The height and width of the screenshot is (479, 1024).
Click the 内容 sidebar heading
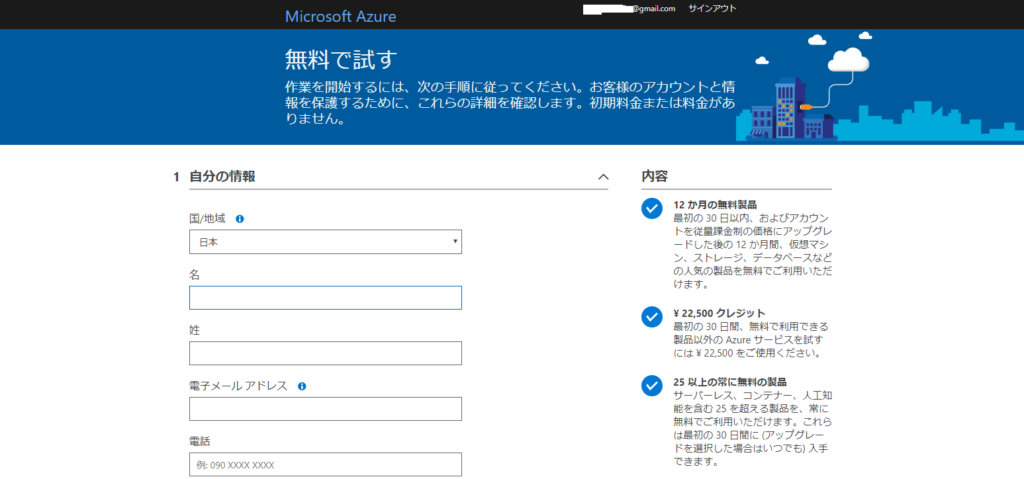[x=654, y=176]
